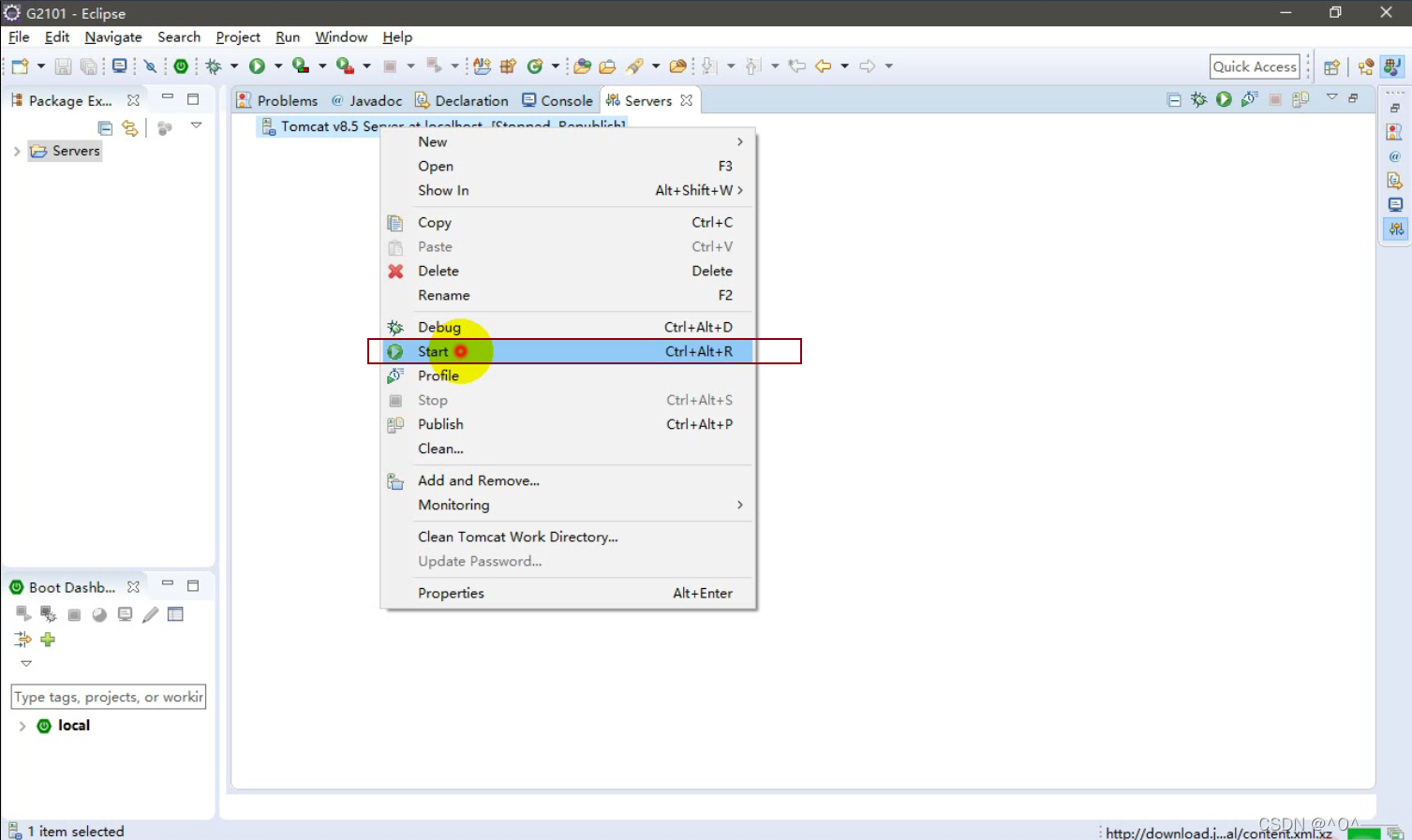
Task: Click the Save All toolbar icon
Action: click(88, 66)
